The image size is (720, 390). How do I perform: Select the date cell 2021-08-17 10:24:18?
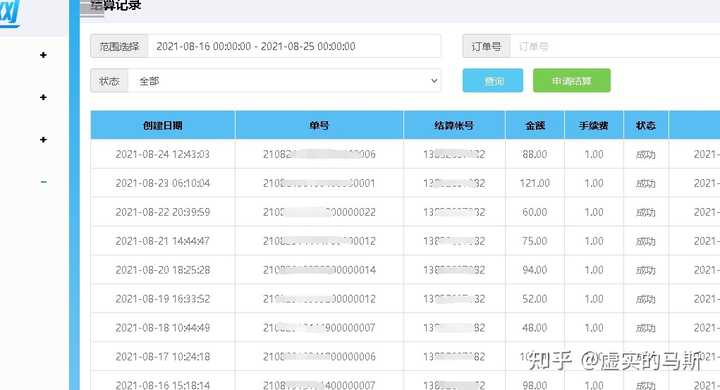(163, 357)
